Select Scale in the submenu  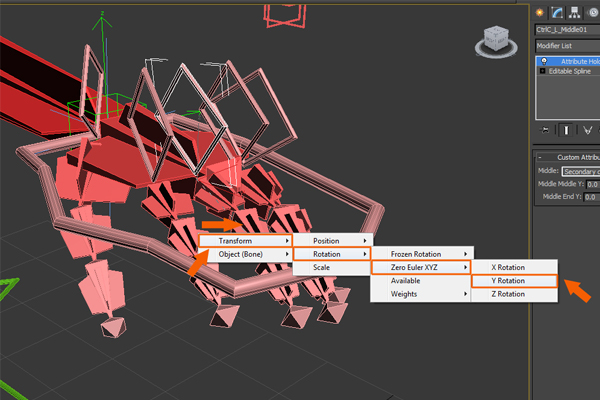point(332,268)
